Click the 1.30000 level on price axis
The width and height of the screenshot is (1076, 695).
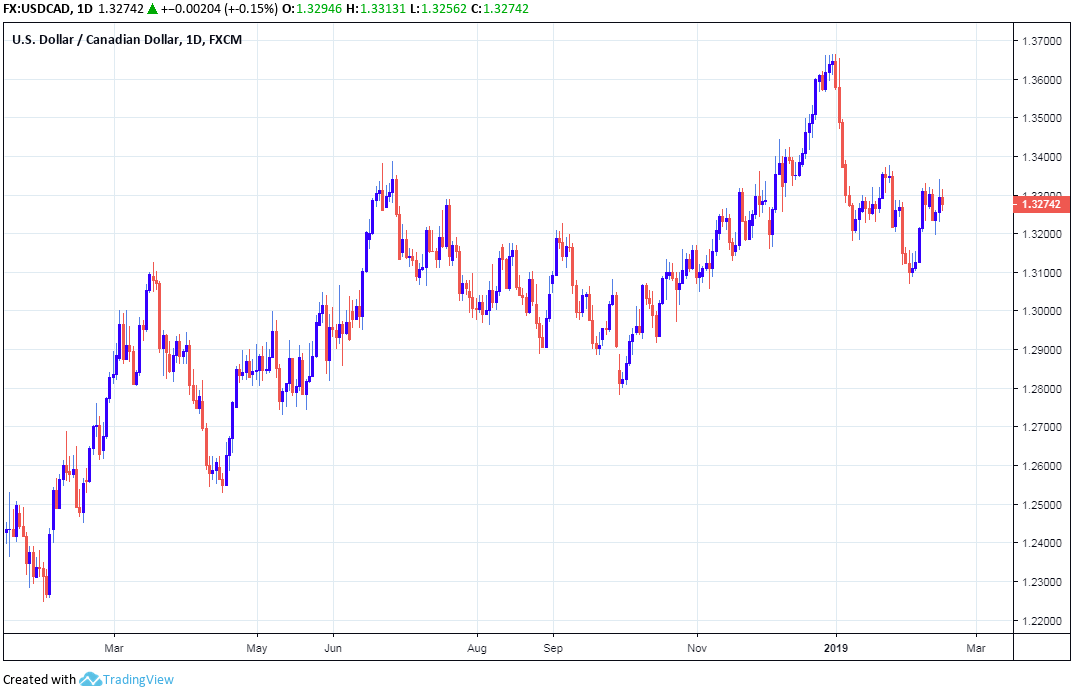pos(1042,311)
